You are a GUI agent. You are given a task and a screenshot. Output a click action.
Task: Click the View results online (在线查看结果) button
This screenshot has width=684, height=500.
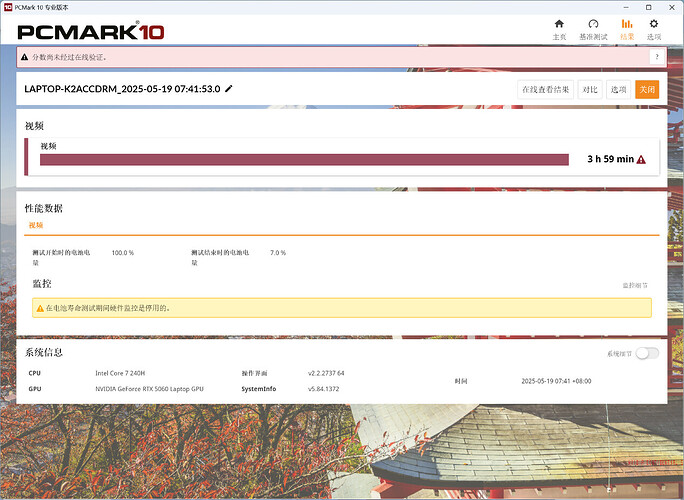545,89
